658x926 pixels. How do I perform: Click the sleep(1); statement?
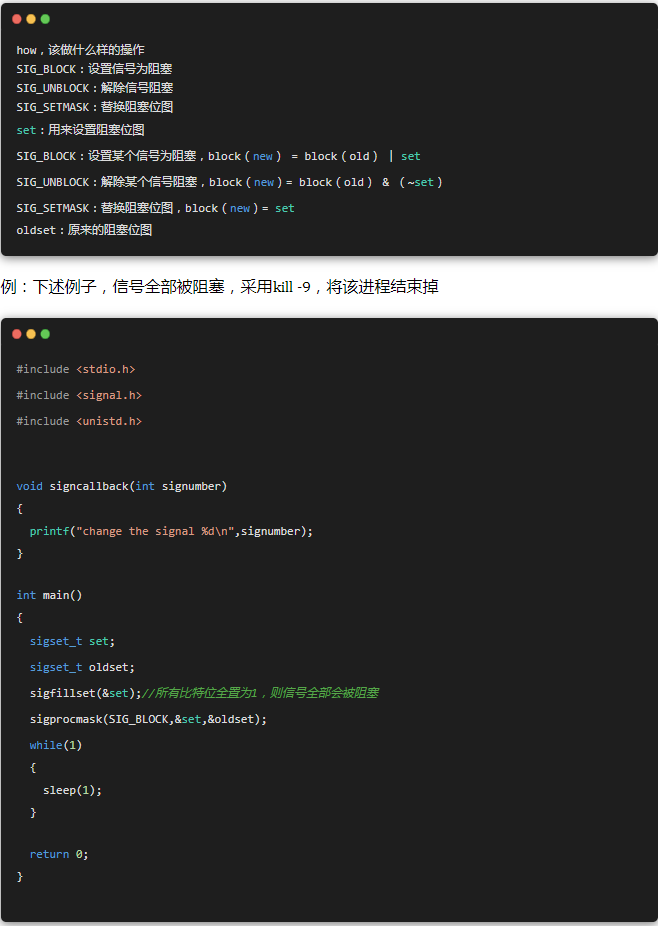pyautogui.click(x=72, y=790)
